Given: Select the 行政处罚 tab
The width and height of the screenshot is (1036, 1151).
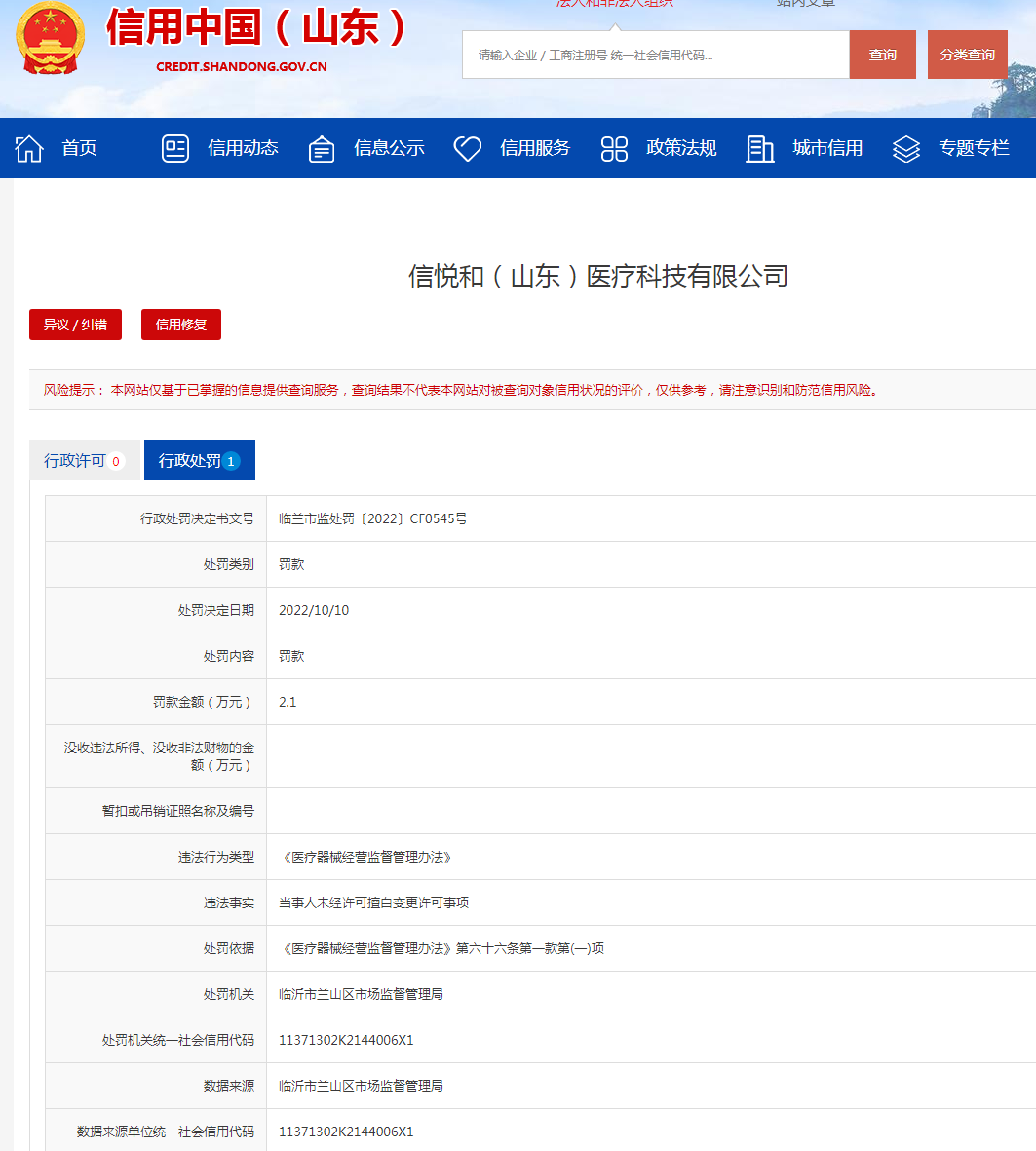Looking at the screenshot, I should [x=199, y=461].
